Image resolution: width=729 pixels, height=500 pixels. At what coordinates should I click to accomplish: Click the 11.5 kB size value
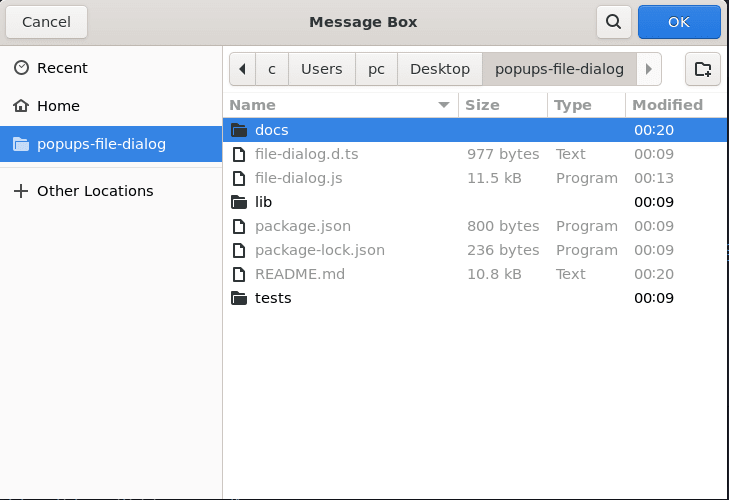pos(494,178)
